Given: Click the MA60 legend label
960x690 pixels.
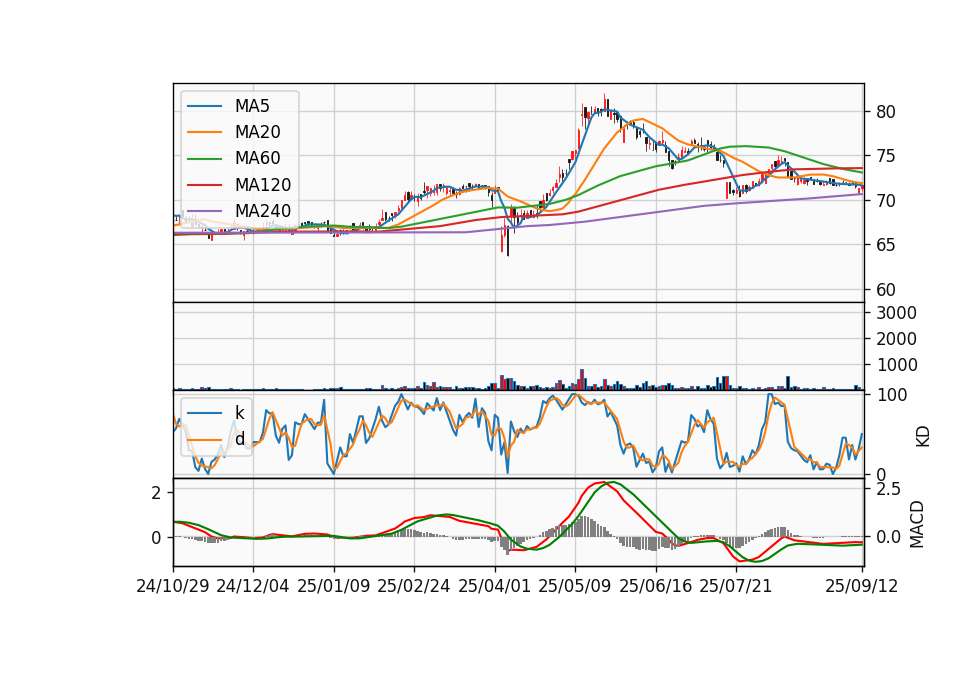Looking at the screenshot, I should tap(257, 159).
